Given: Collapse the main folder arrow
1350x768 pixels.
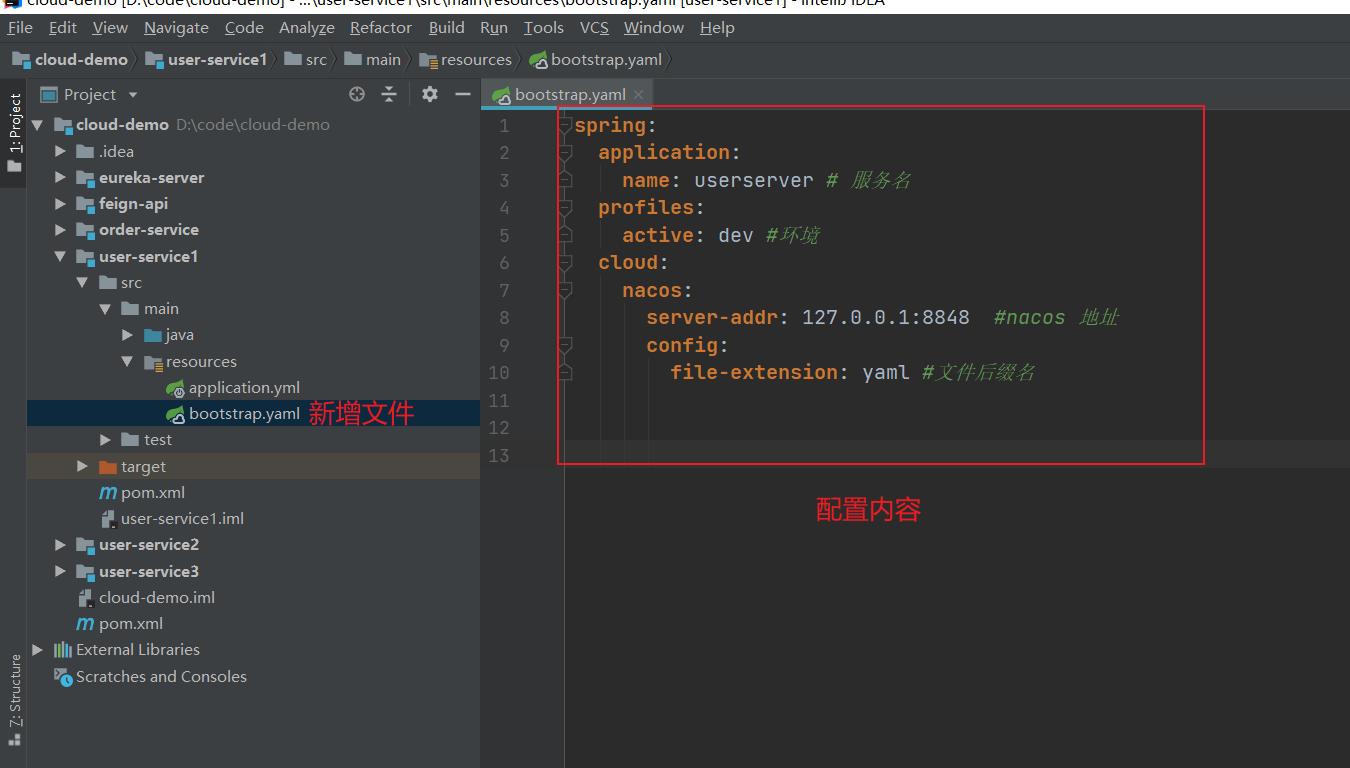Looking at the screenshot, I should pyautogui.click(x=105, y=309).
